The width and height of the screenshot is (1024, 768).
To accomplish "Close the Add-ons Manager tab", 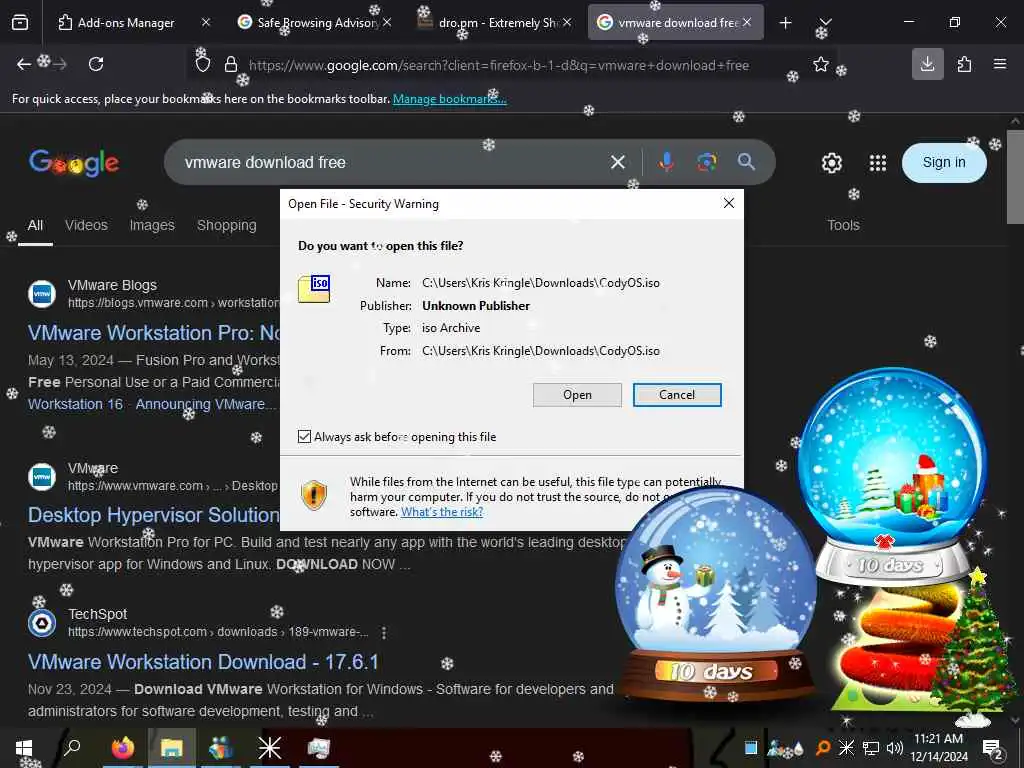I will [206, 22].
